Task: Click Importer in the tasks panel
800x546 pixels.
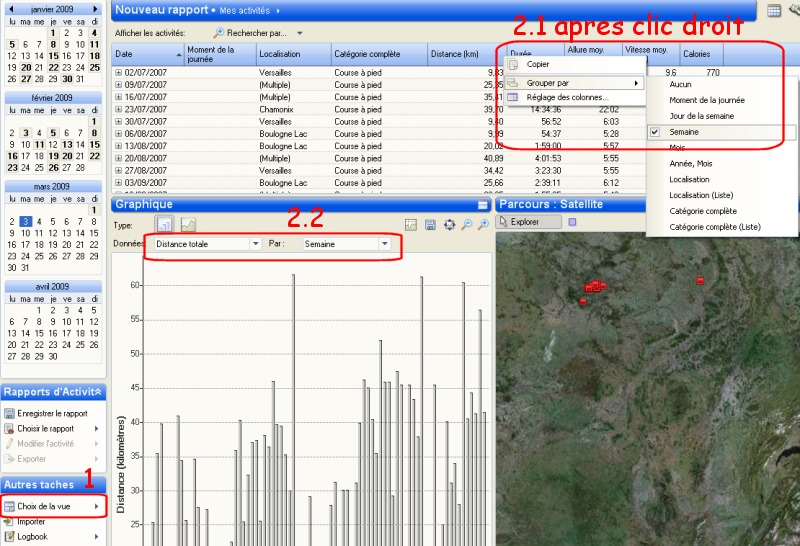Action: (x=31, y=521)
